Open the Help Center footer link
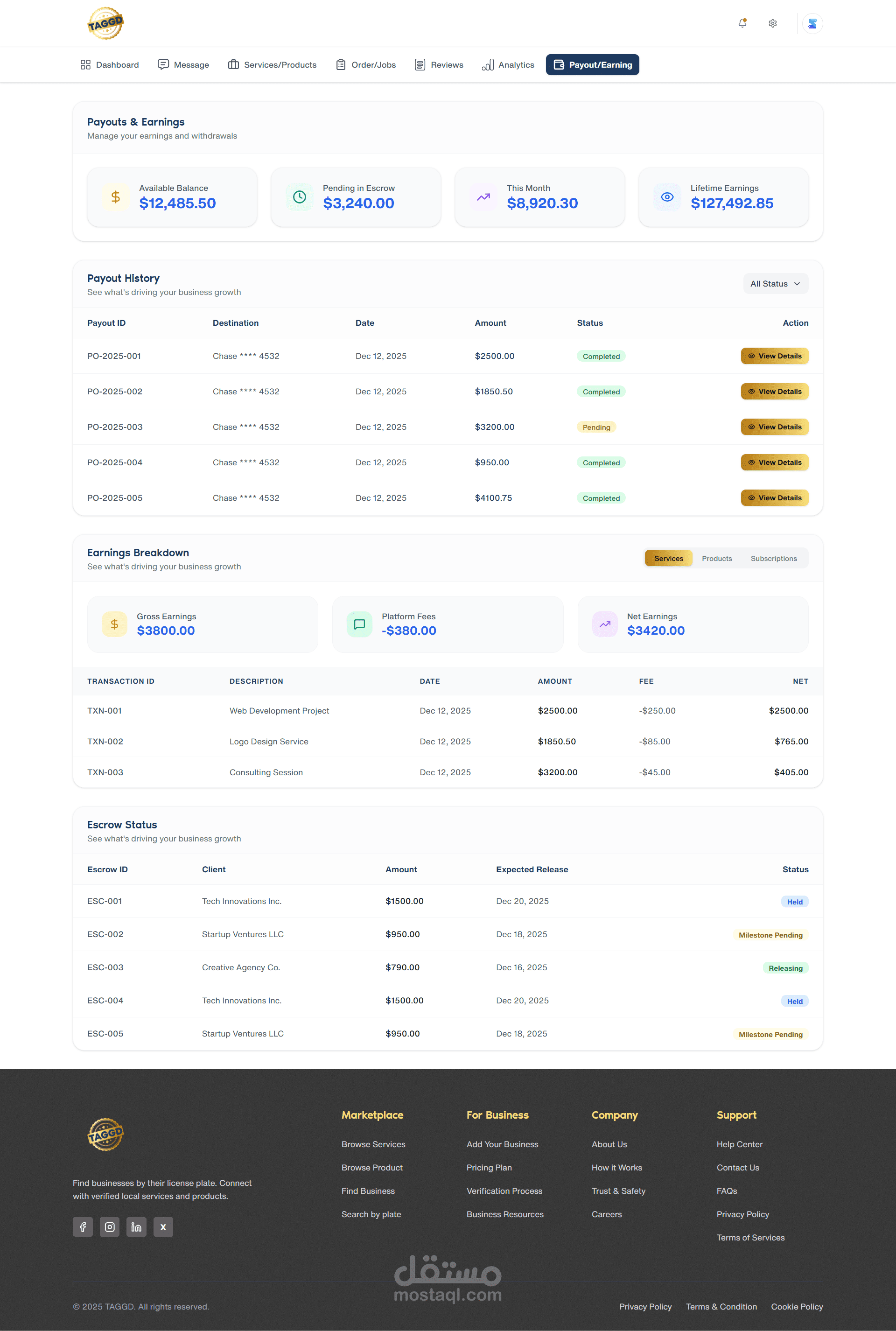The width and height of the screenshot is (896, 1331). coord(739,1144)
